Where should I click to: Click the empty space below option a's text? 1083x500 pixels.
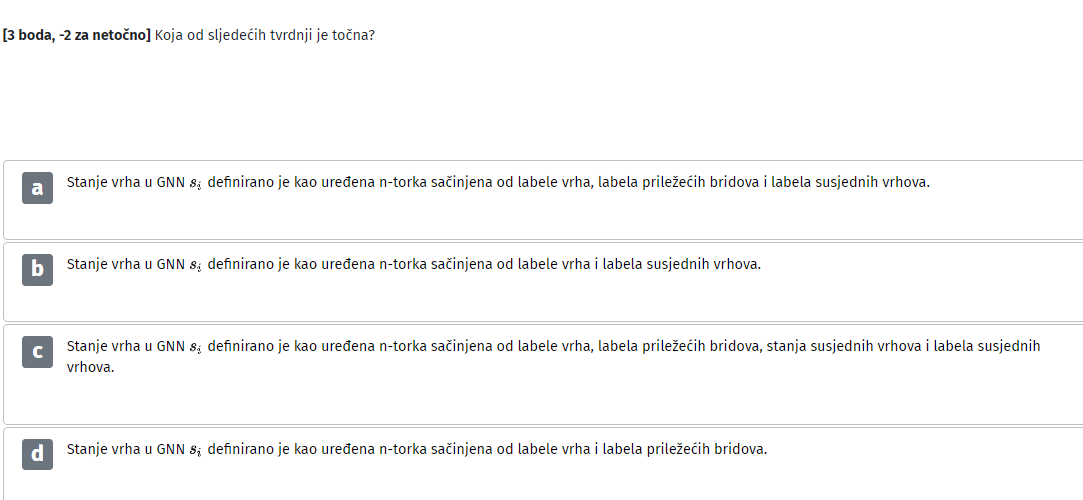pos(542,218)
